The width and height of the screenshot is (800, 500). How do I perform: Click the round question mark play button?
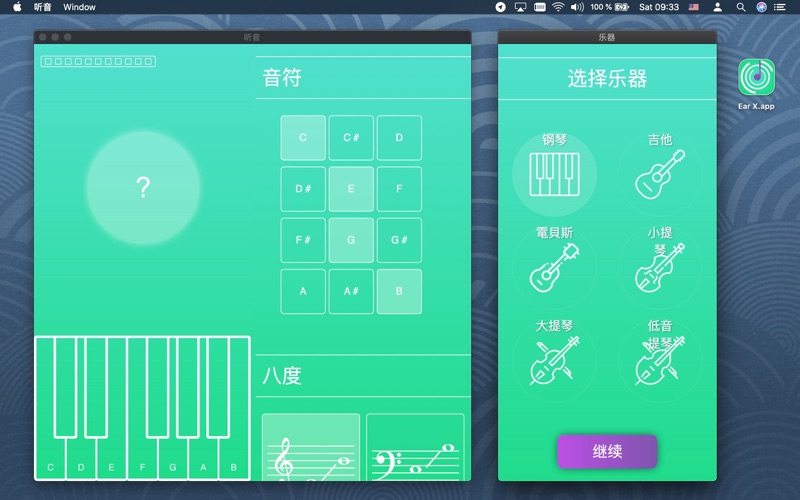click(143, 187)
